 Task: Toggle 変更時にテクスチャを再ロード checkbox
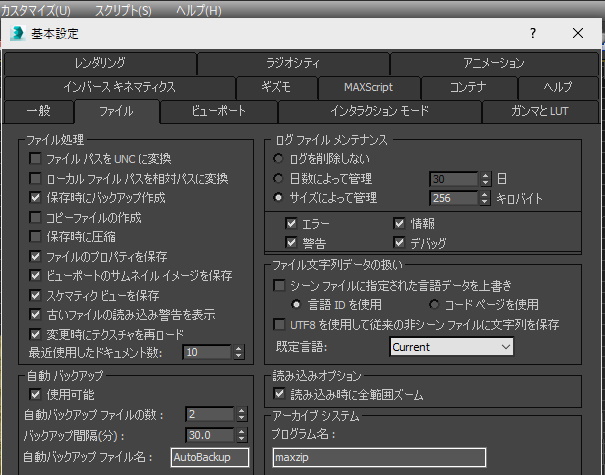[x=35, y=335]
